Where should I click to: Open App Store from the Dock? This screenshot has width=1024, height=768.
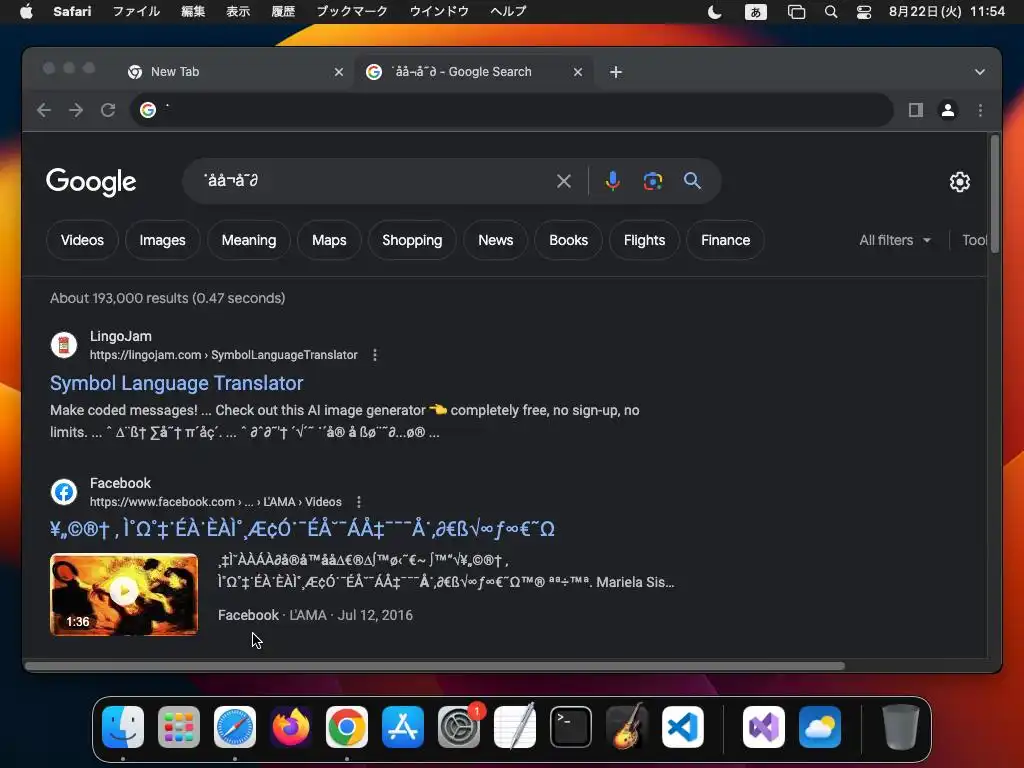[x=403, y=727]
